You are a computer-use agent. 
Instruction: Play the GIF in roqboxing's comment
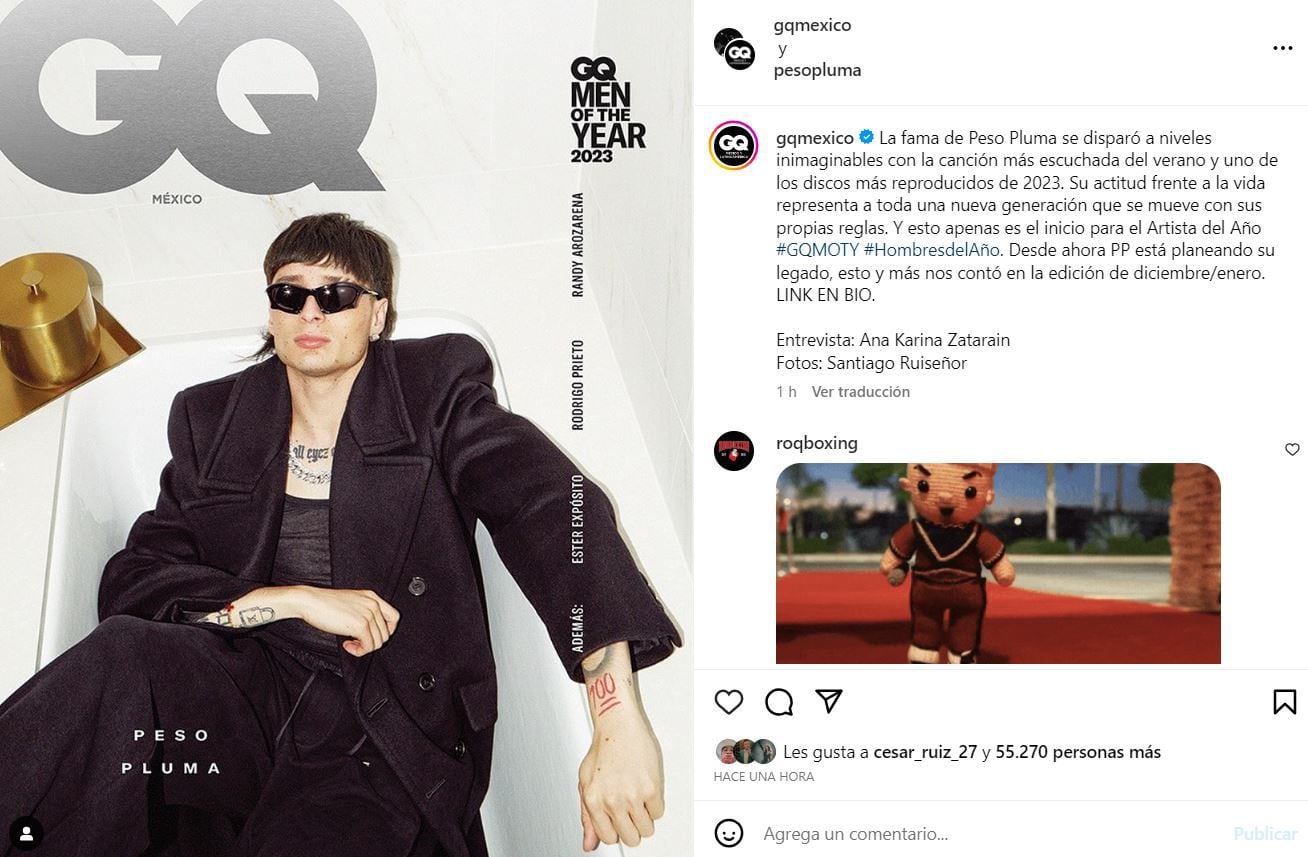pyautogui.click(x=998, y=563)
